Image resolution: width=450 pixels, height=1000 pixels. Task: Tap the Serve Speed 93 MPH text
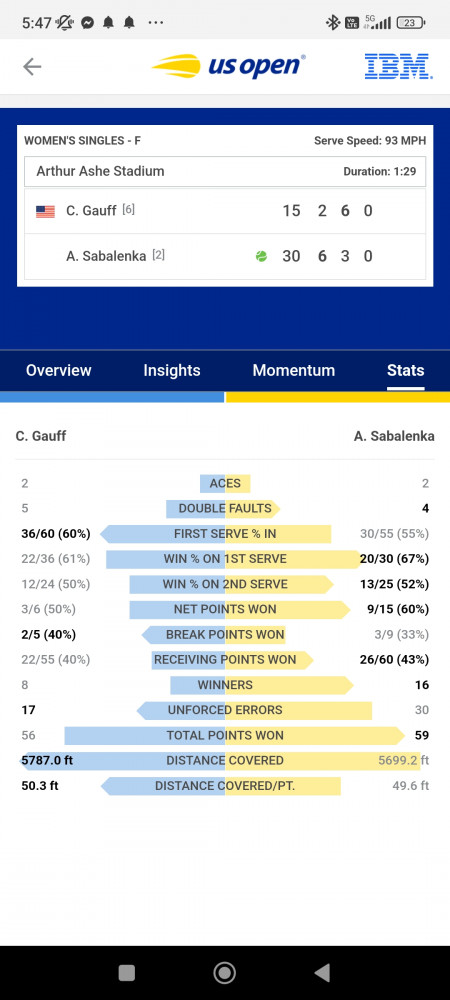point(370,141)
